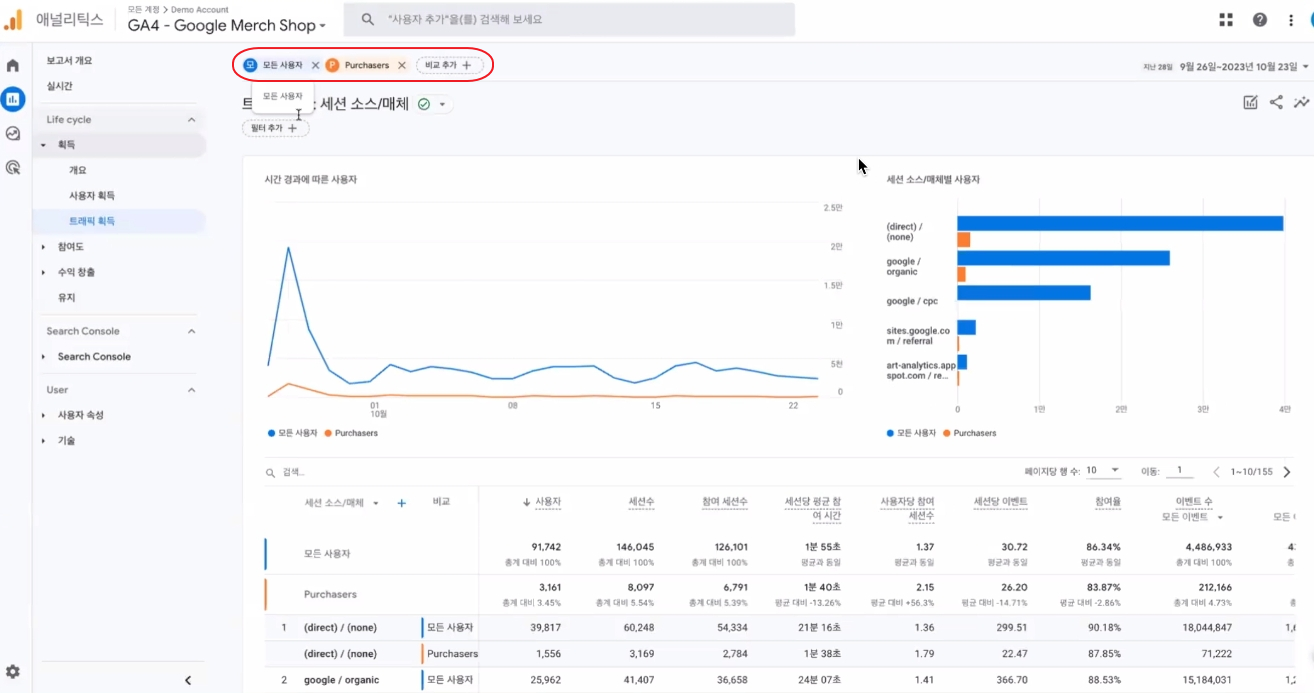Expand the 기술 menu item
This screenshot has height=693, width=1314.
43,441
